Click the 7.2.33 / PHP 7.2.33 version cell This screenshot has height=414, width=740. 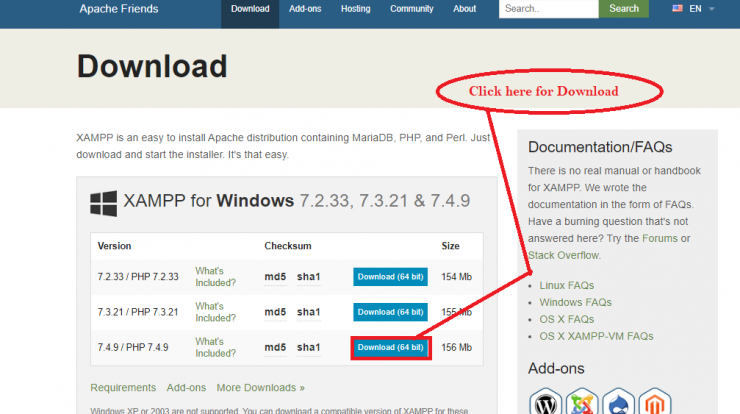(138, 277)
